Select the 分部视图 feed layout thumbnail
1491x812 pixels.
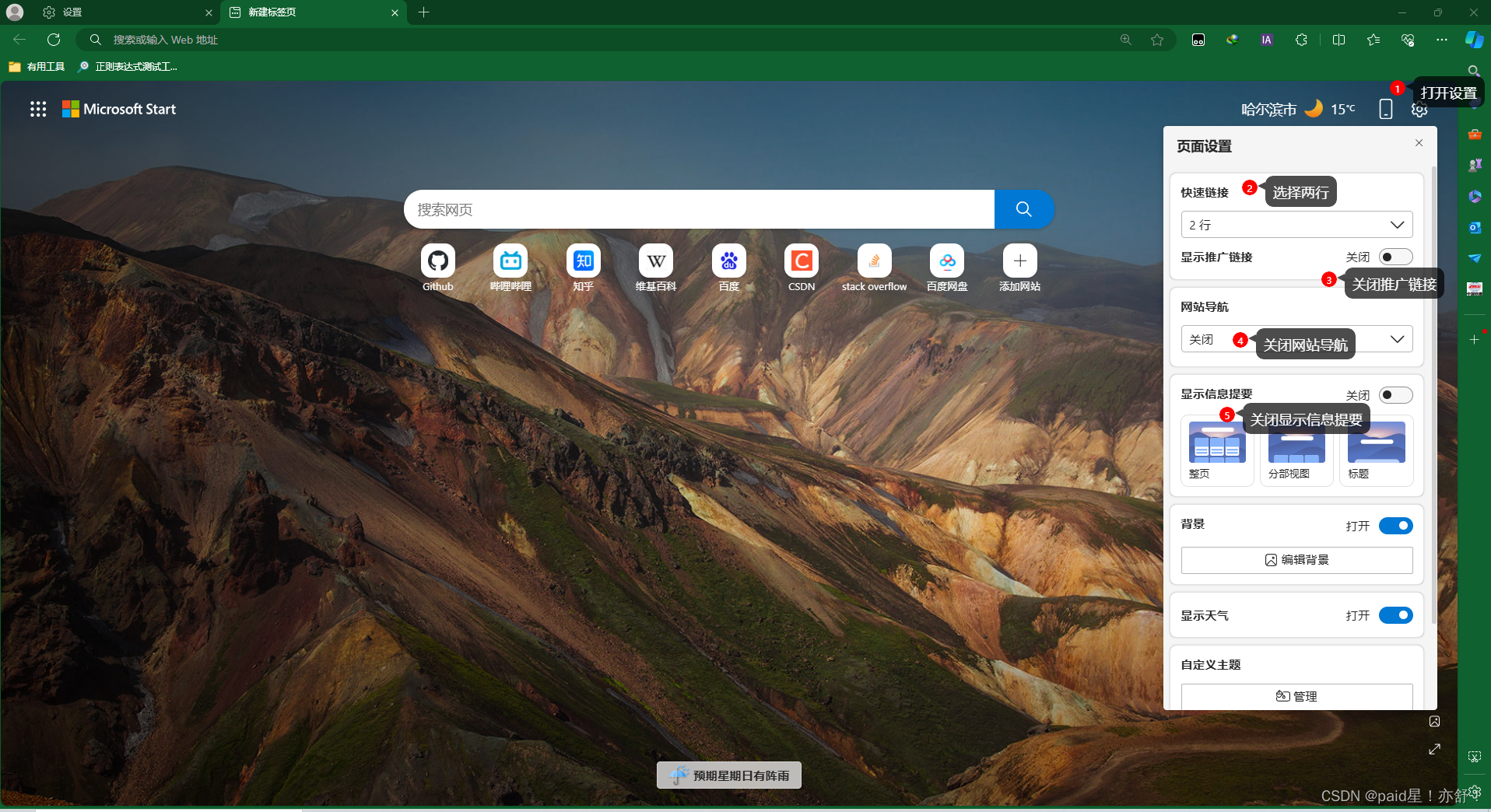1296,450
